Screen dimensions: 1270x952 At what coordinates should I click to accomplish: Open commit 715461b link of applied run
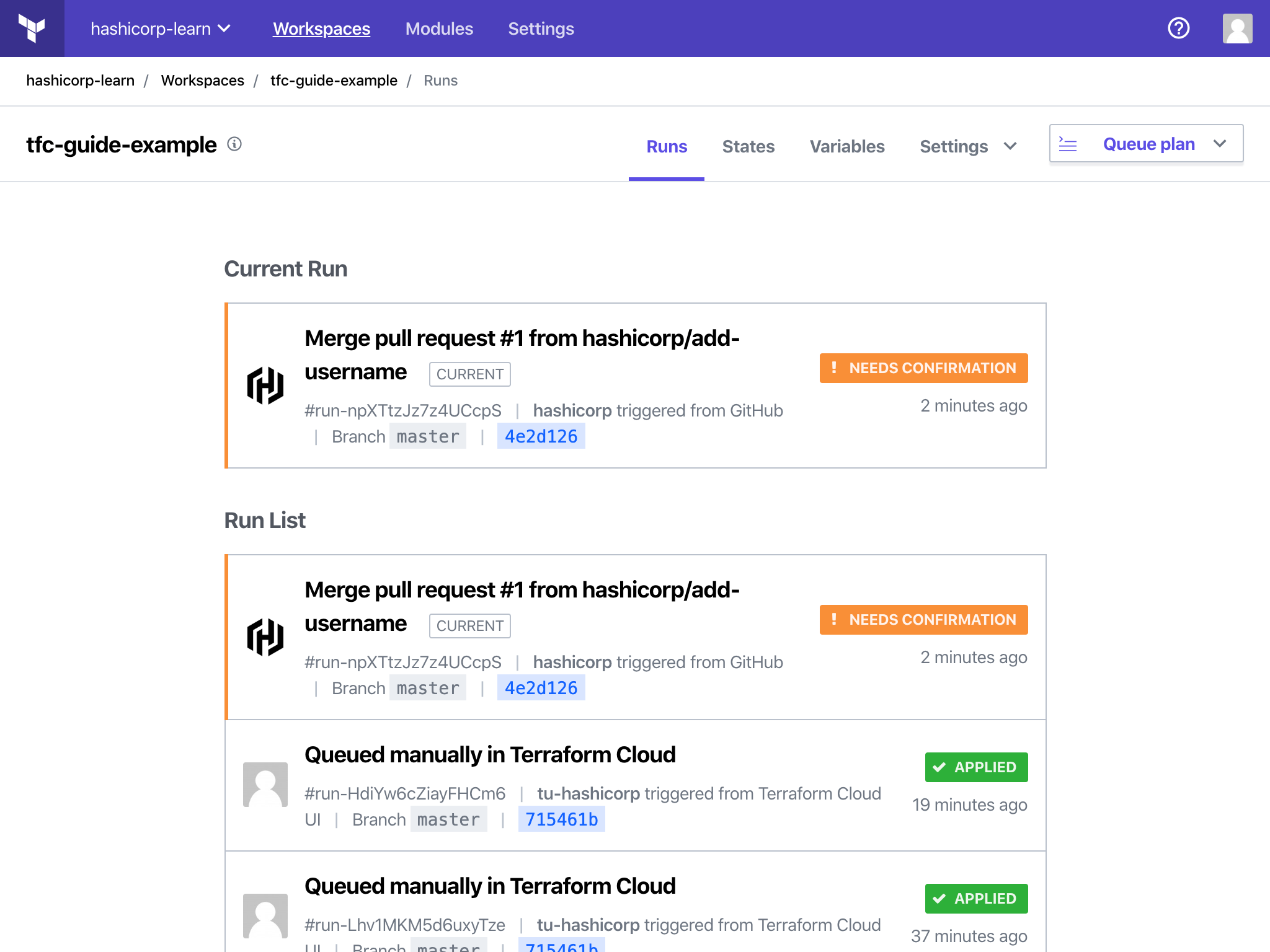click(x=561, y=819)
